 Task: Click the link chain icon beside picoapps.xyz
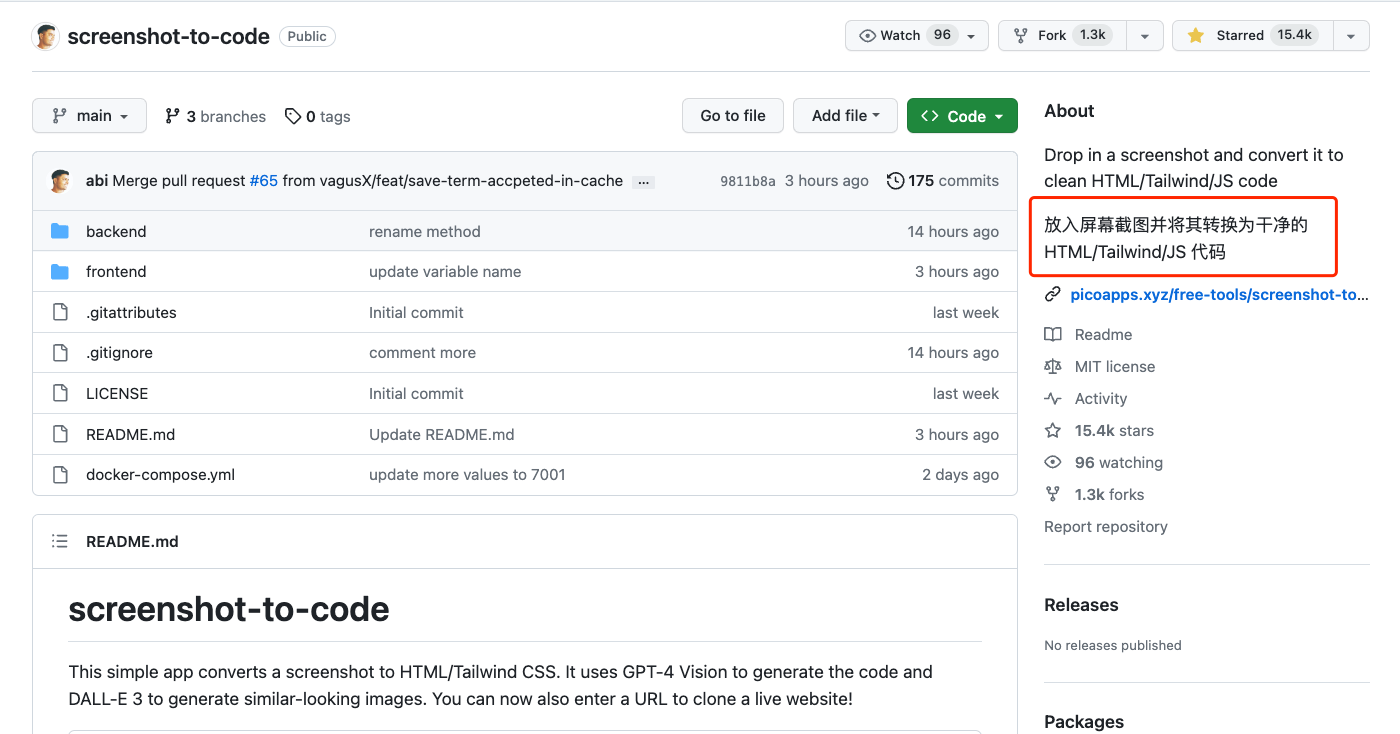(1052, 294)
